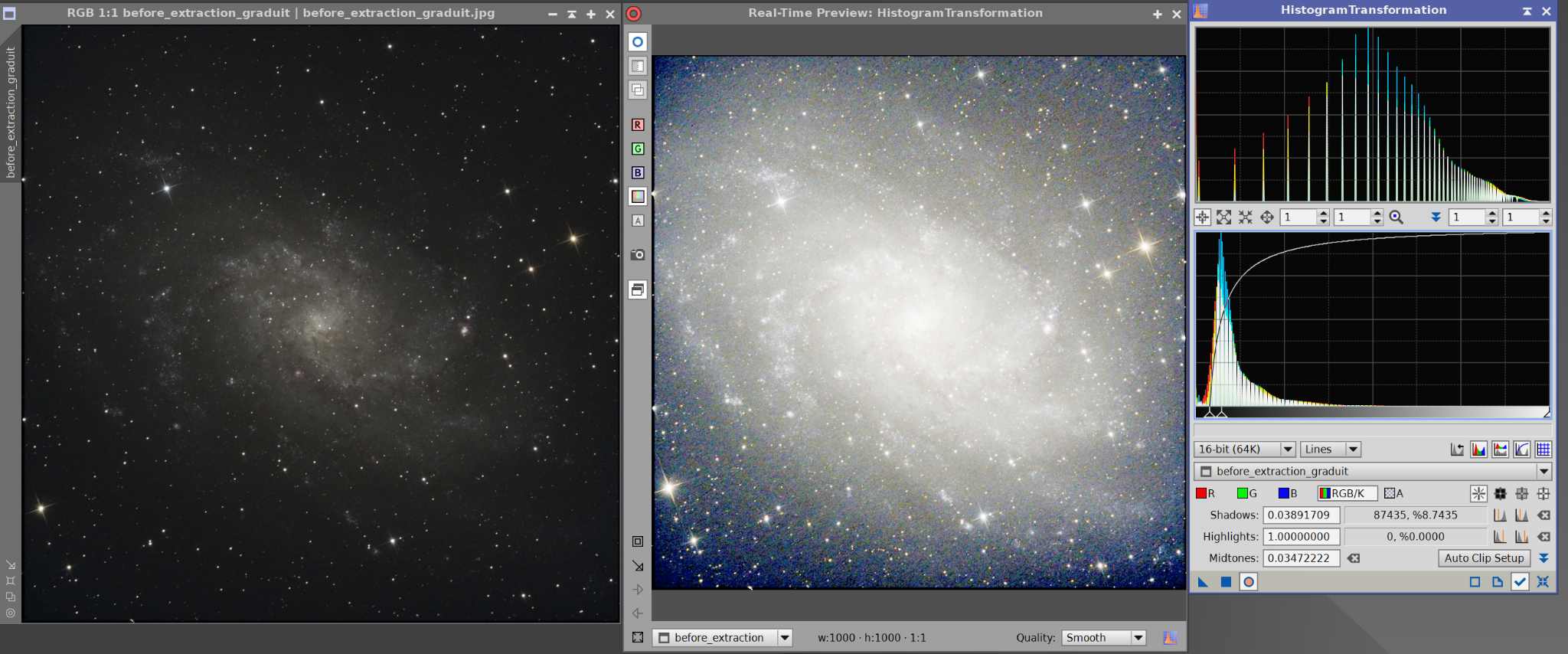Select R channel in HistogramTransformation
Viewport: 1568px width, 654px height.
pyautogui.click(x=1207, y=493)
